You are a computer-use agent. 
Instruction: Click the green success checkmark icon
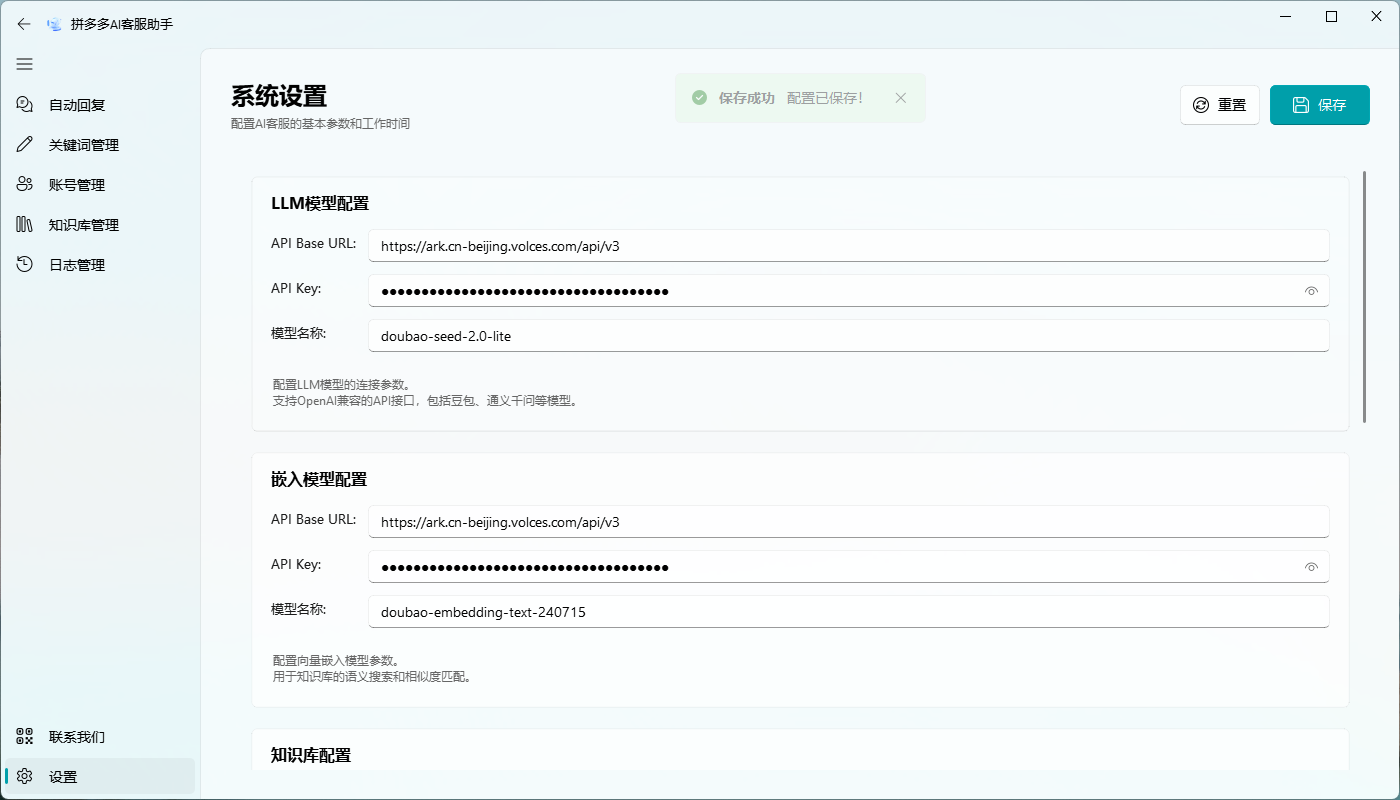tap(700, 98)
